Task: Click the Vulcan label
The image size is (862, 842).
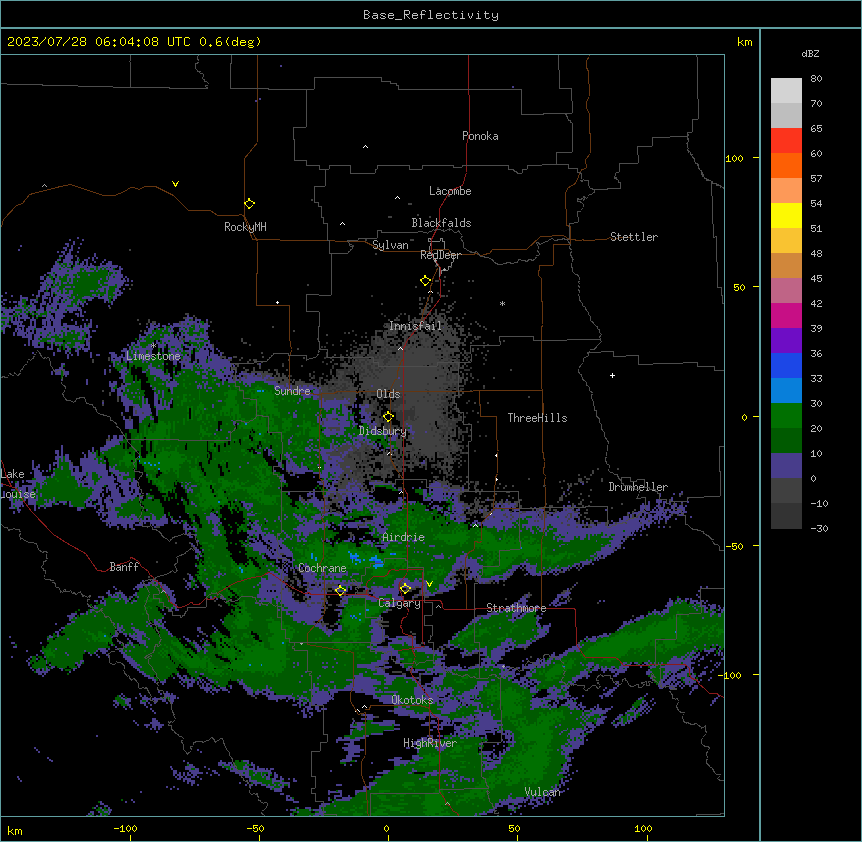Action: point(543,792)
